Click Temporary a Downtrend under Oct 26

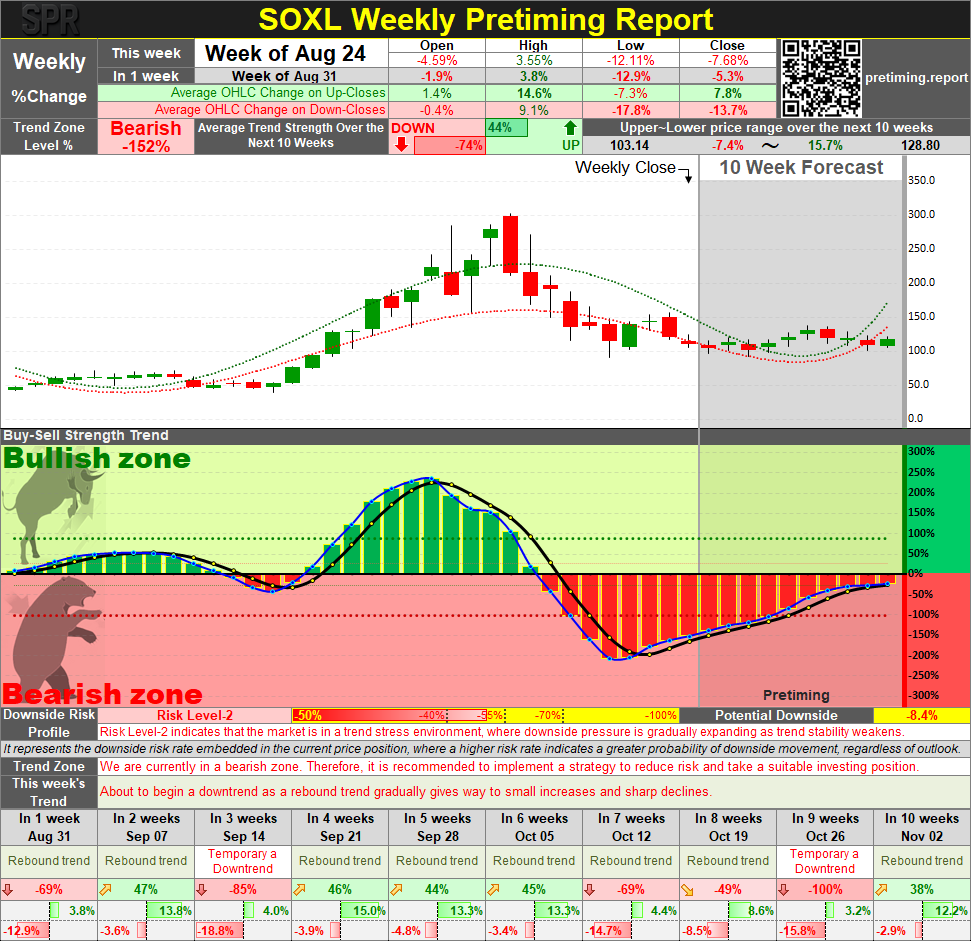[824, 861]
